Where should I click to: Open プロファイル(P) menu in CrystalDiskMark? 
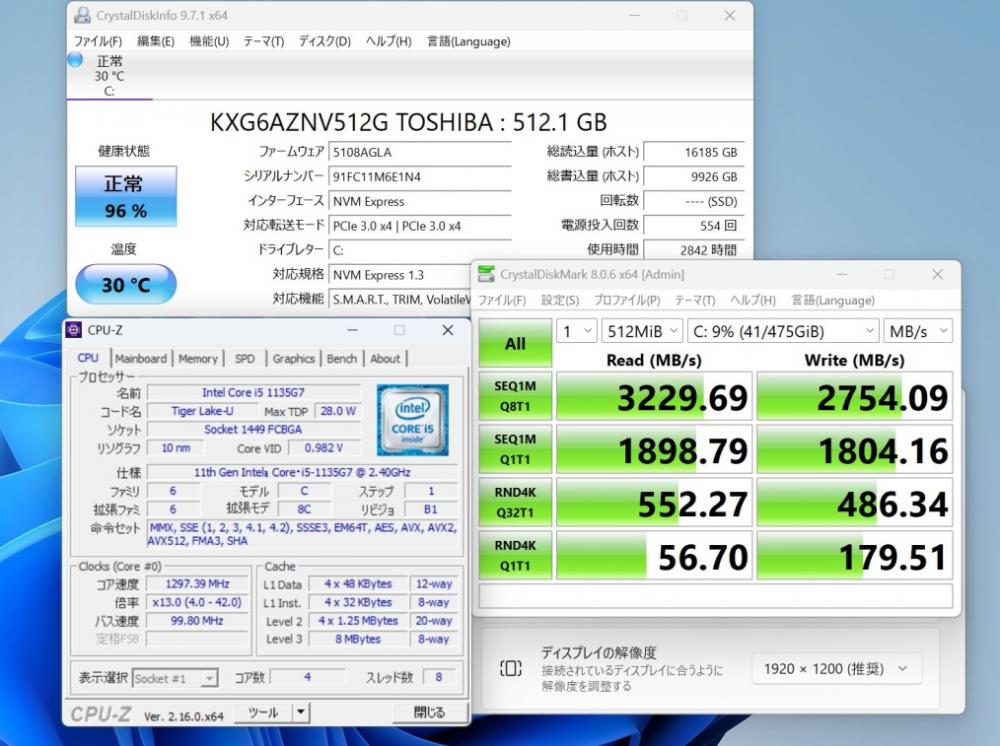click(627, 300)
